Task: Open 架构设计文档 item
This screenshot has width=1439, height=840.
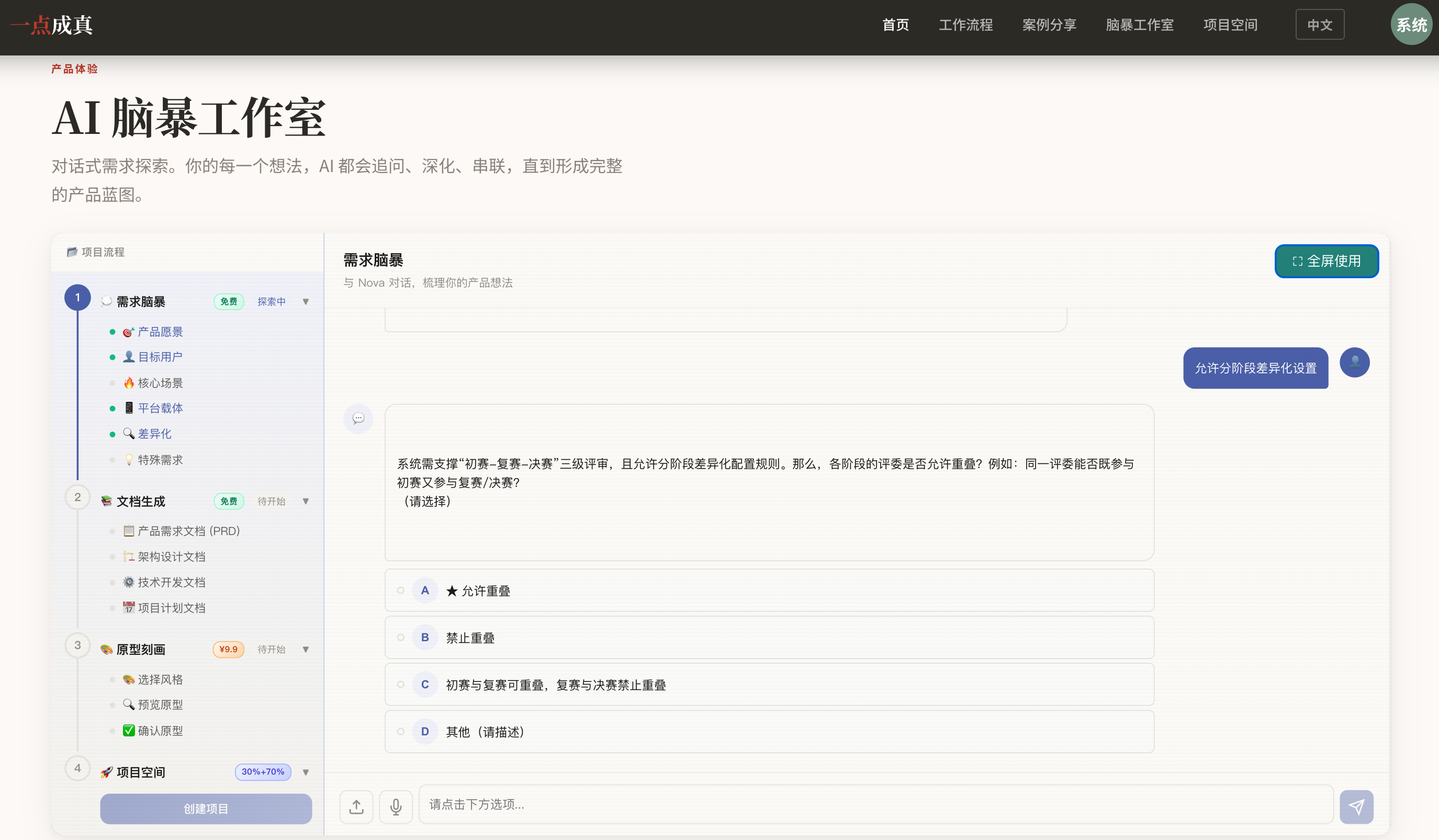Action: [x=171, y=557]
